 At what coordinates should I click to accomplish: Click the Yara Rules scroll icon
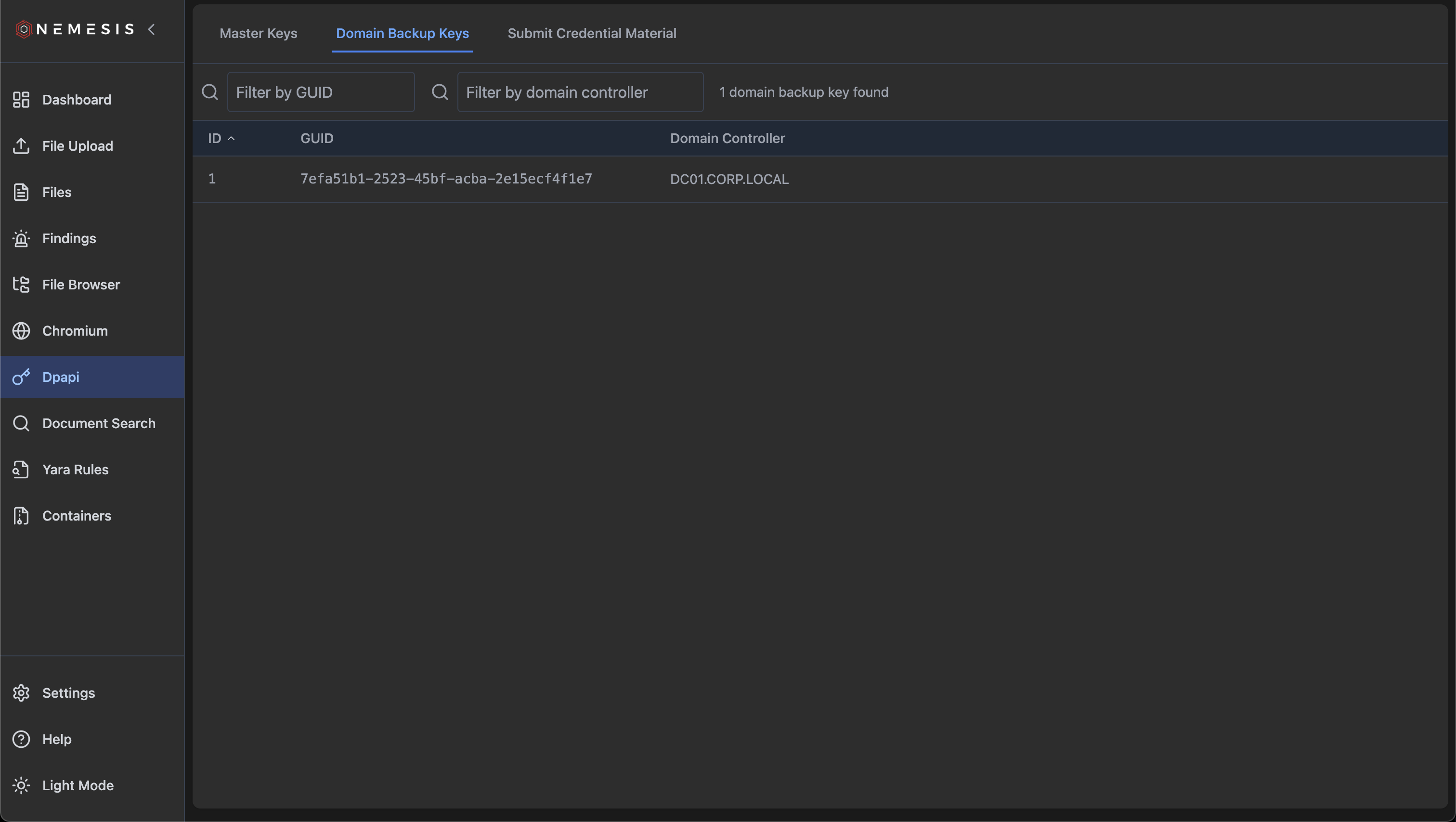[21, 469]
